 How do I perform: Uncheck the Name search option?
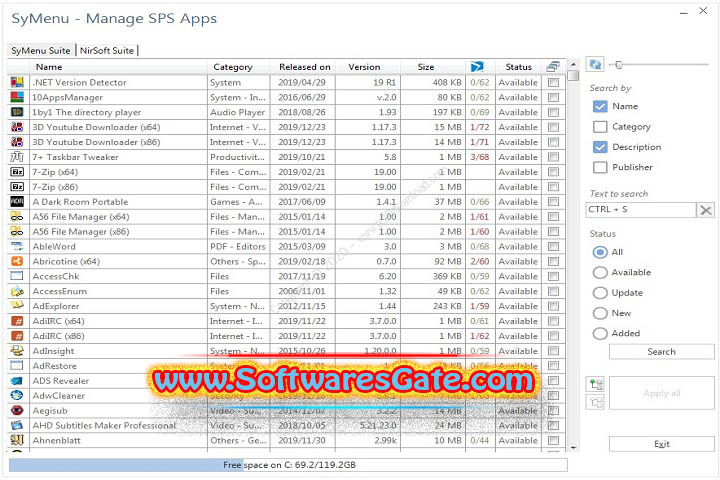(x=600, y=106)
